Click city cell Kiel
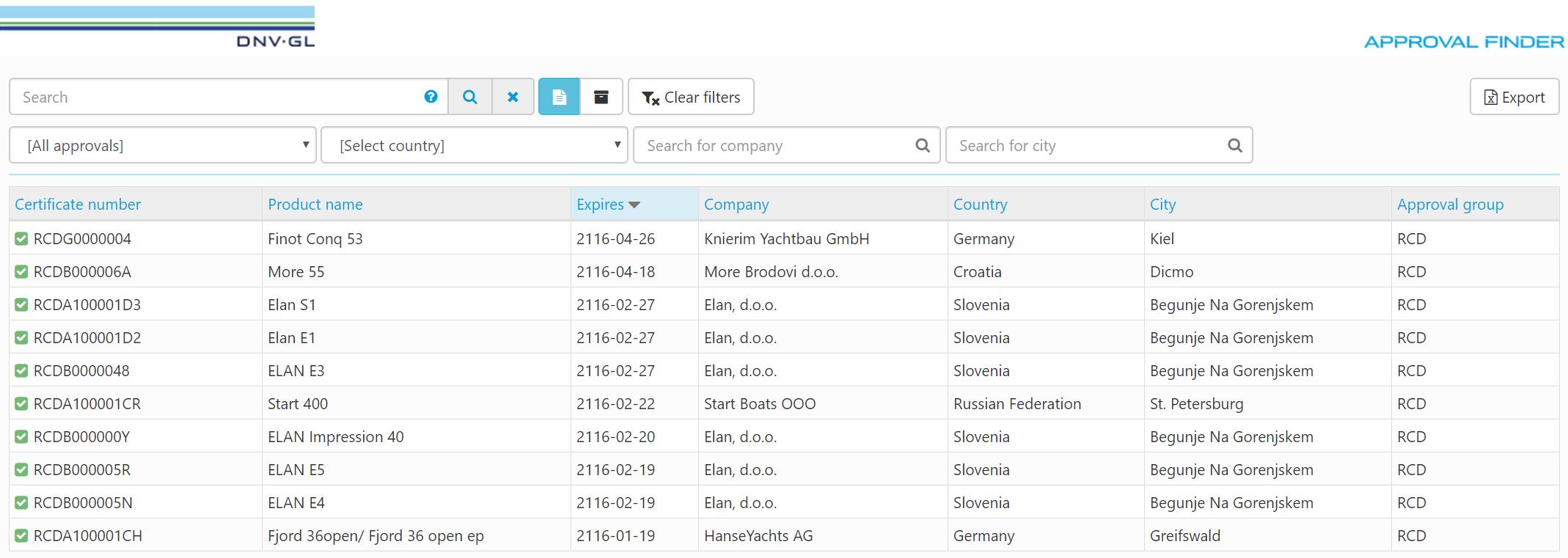1568x558 pixels. coord(1162,238)
